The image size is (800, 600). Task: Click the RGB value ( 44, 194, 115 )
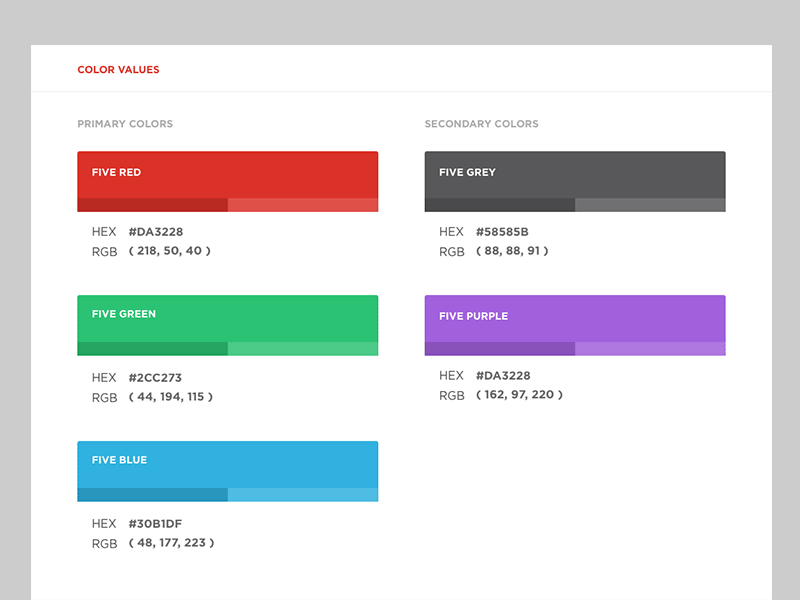[171, 396]
